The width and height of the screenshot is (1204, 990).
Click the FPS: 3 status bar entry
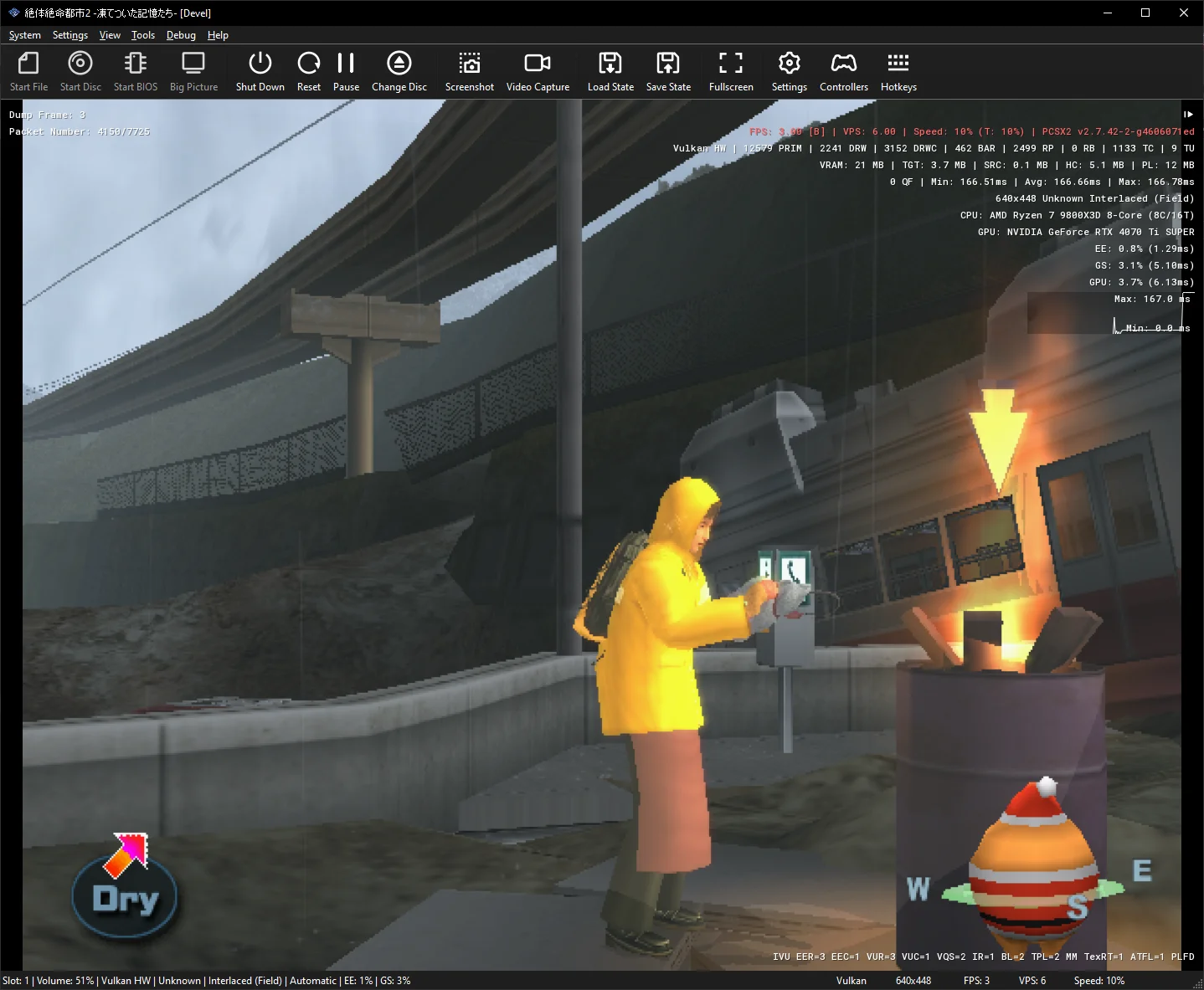(976, 981)
